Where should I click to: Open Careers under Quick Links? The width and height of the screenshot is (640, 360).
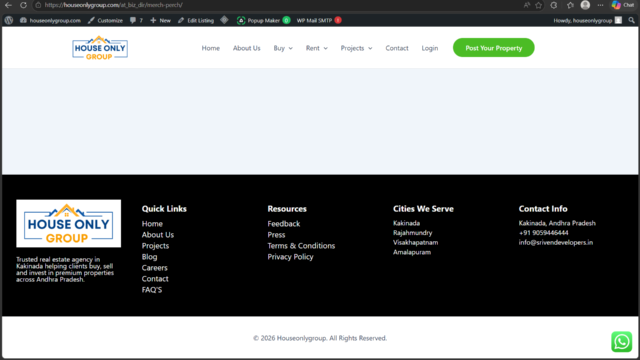click(154, 268)
